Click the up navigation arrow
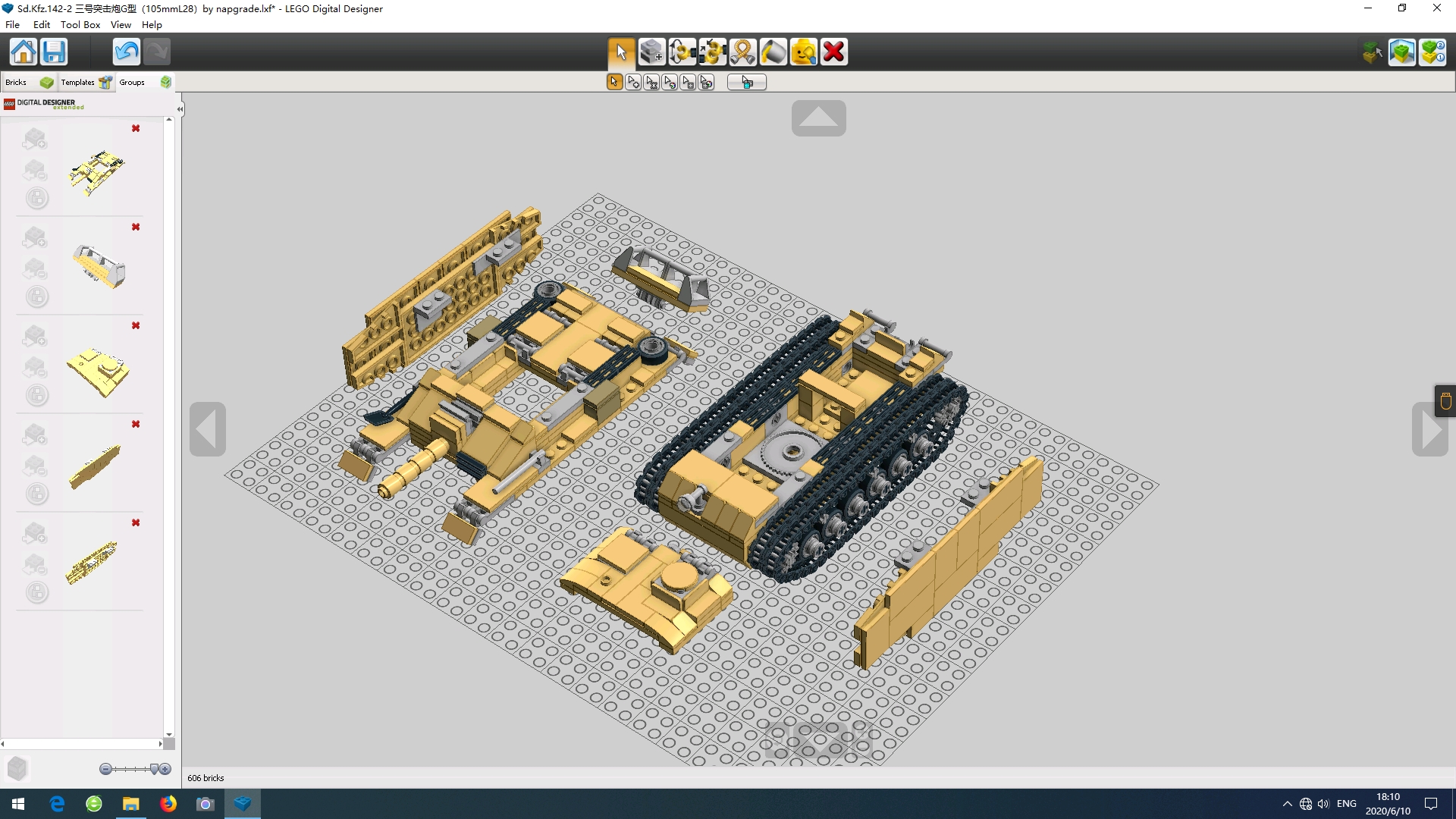The width and height of the screenshot is (1456, 819). (818, 118)
